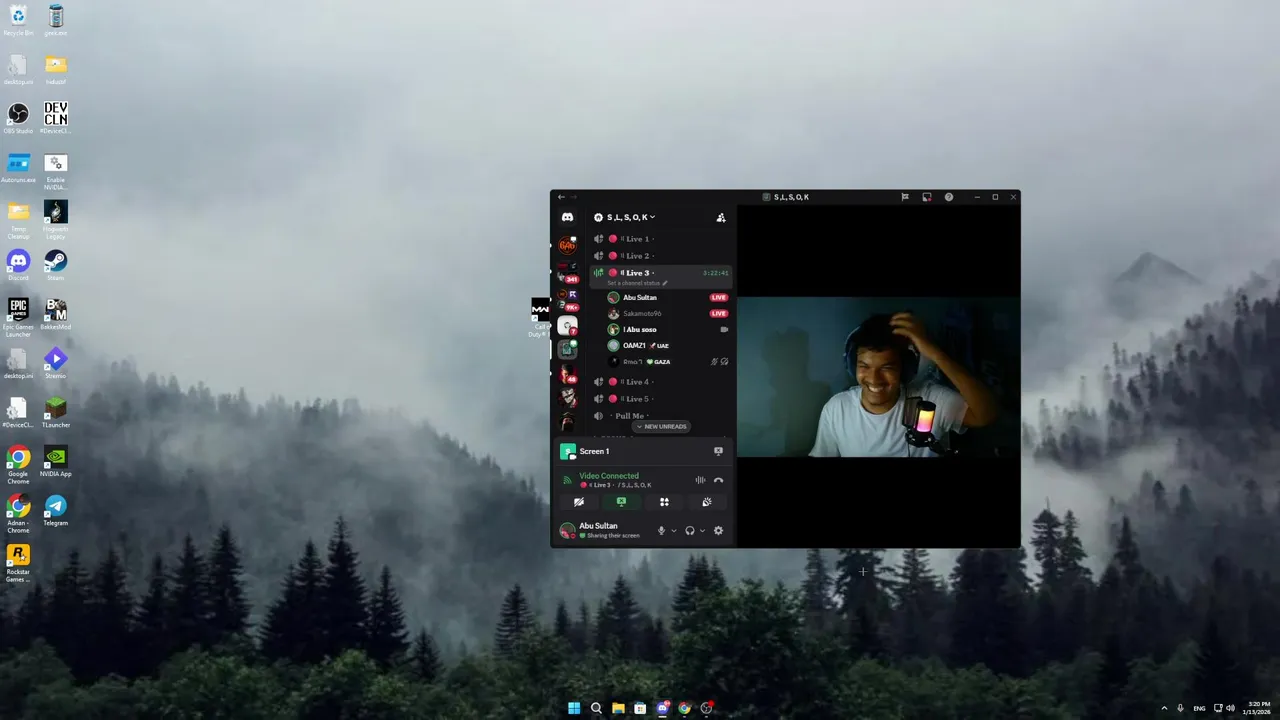The image size is (1280, 720).
Task: Open Google Chrome from the taskbar
Action: click(684, 708)
